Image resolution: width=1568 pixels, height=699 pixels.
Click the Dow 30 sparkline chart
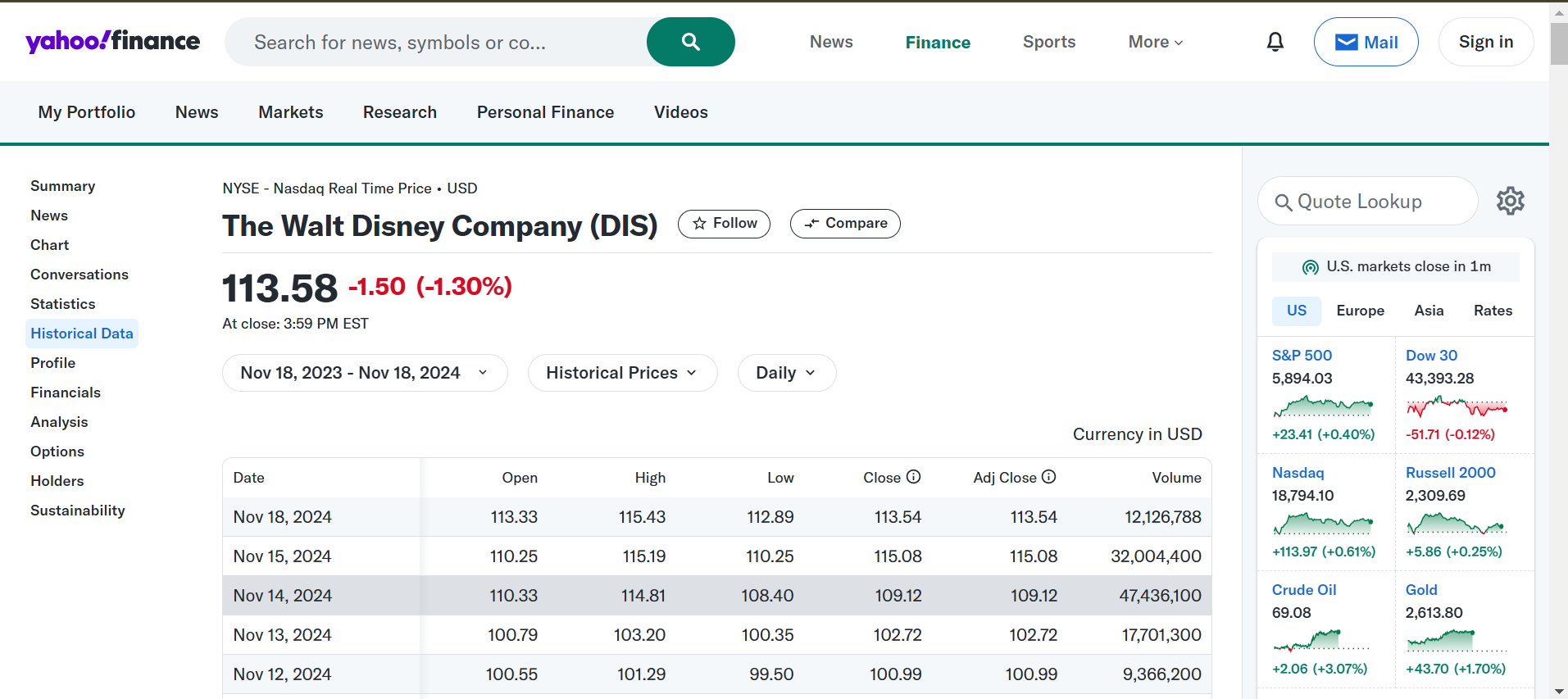click(x=1457, y=406)
